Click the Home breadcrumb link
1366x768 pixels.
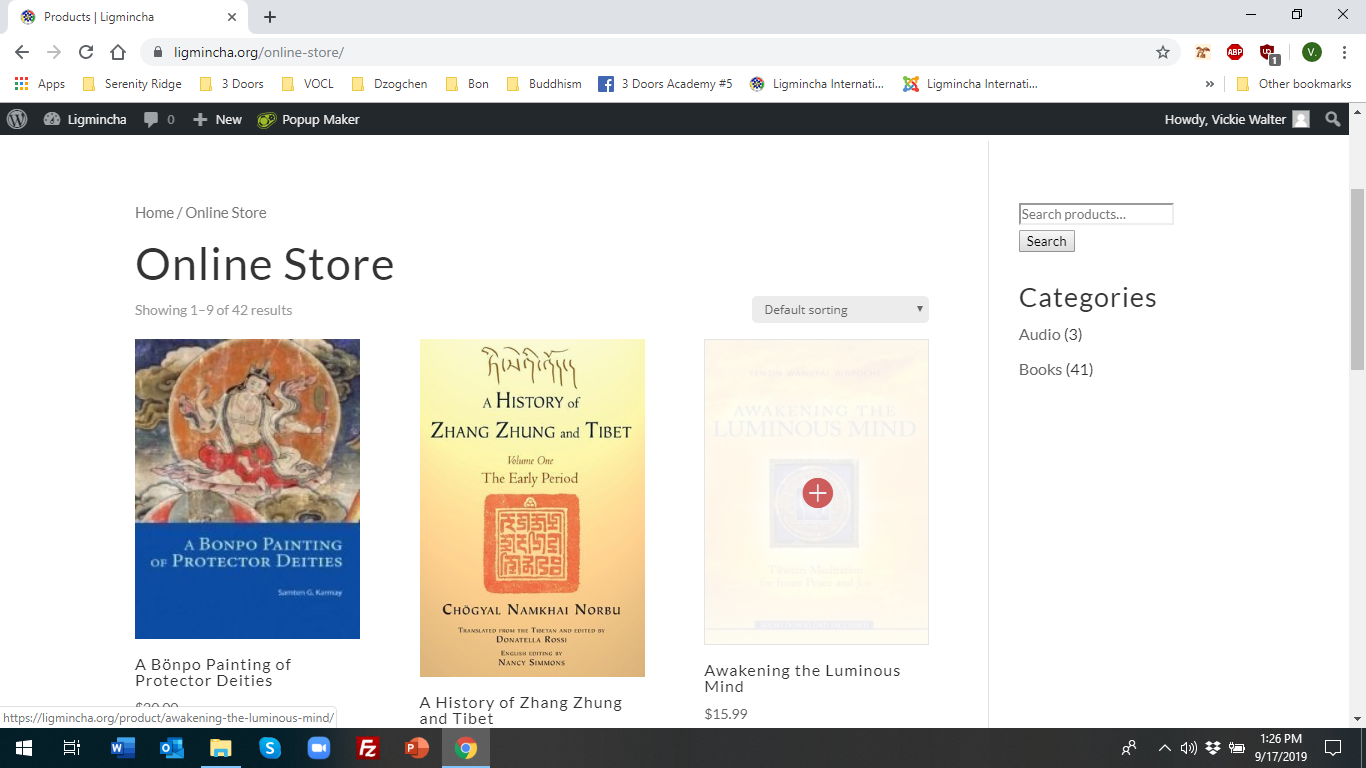coord(154,212)
